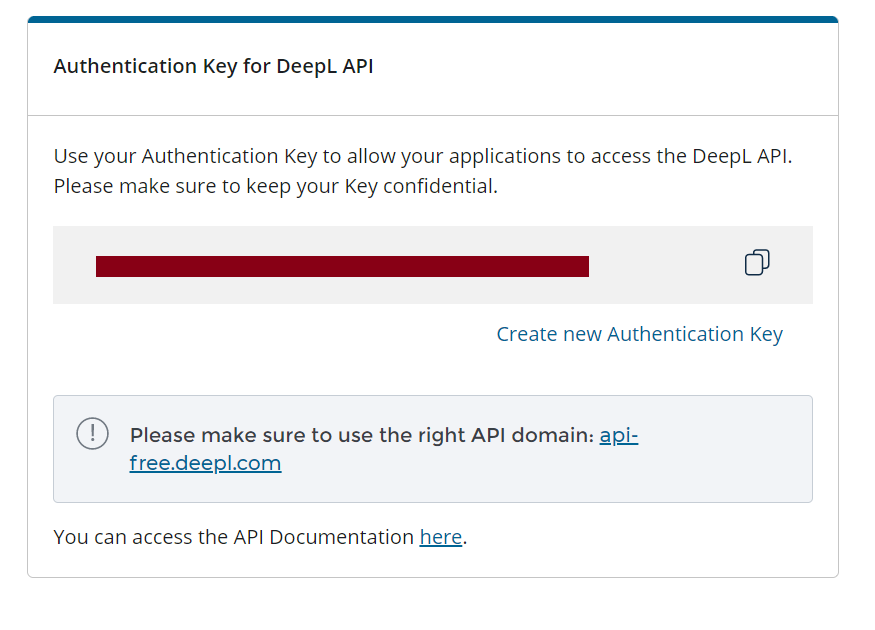The image size is (875, 630).
Task: Click 'Please make sure to use the right API domain:' text
Action: tap(362, 435)
